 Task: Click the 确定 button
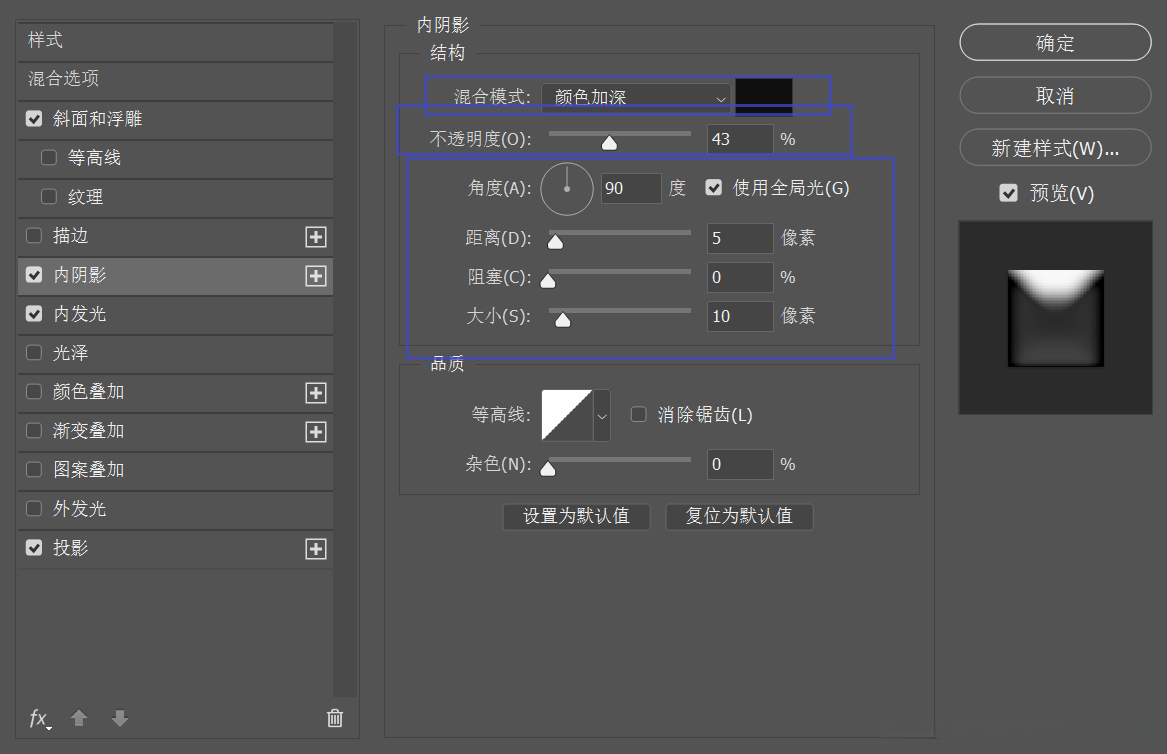[1054, 43]
